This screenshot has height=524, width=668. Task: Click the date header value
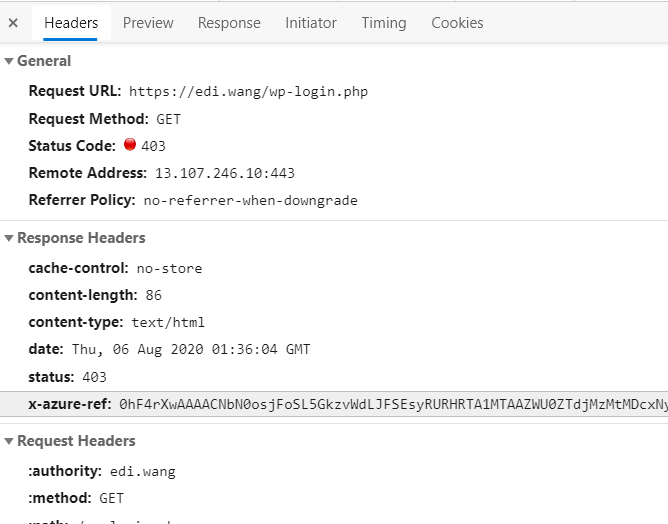[191, 350]
